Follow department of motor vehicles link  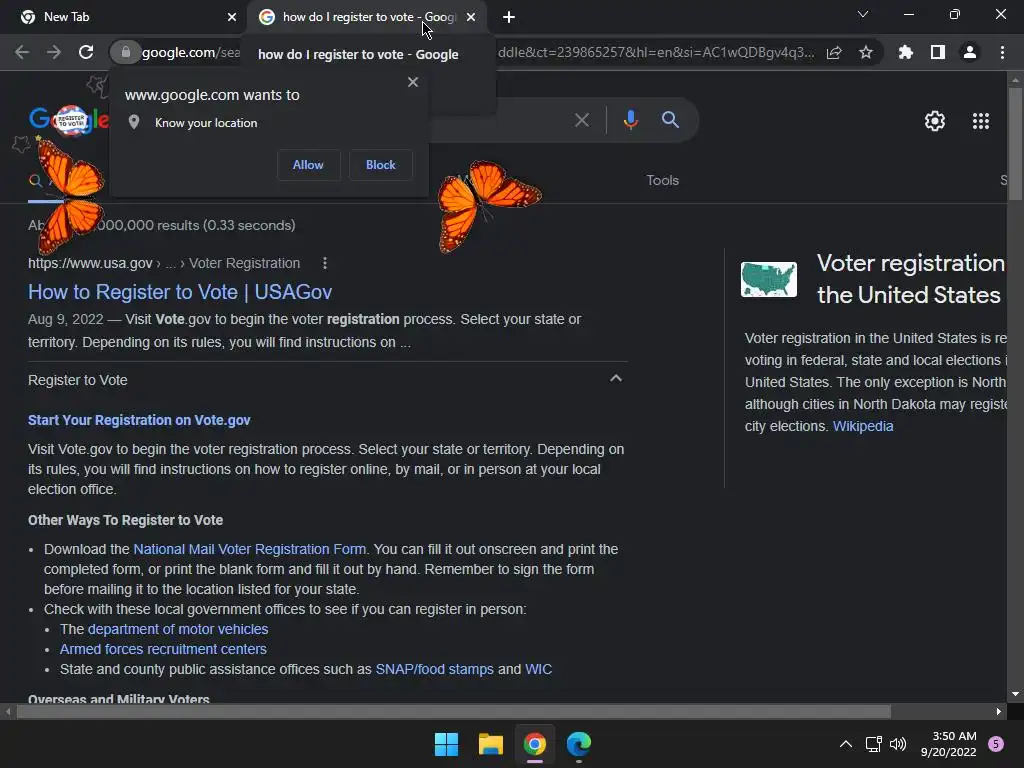pos(178,629)
